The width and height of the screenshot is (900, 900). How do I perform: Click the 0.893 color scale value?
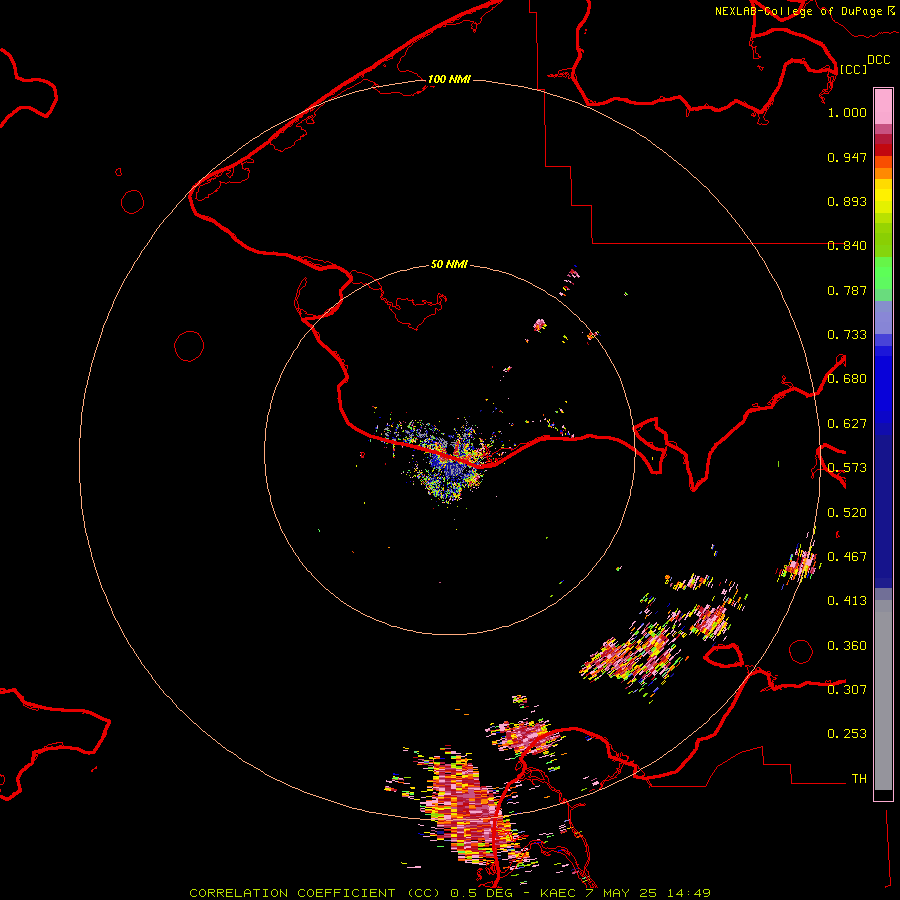[847, 201]
